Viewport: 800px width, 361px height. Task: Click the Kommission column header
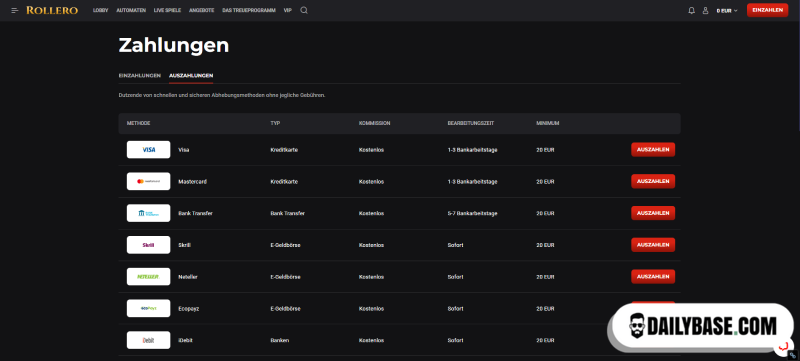click(x=374, y=123)
